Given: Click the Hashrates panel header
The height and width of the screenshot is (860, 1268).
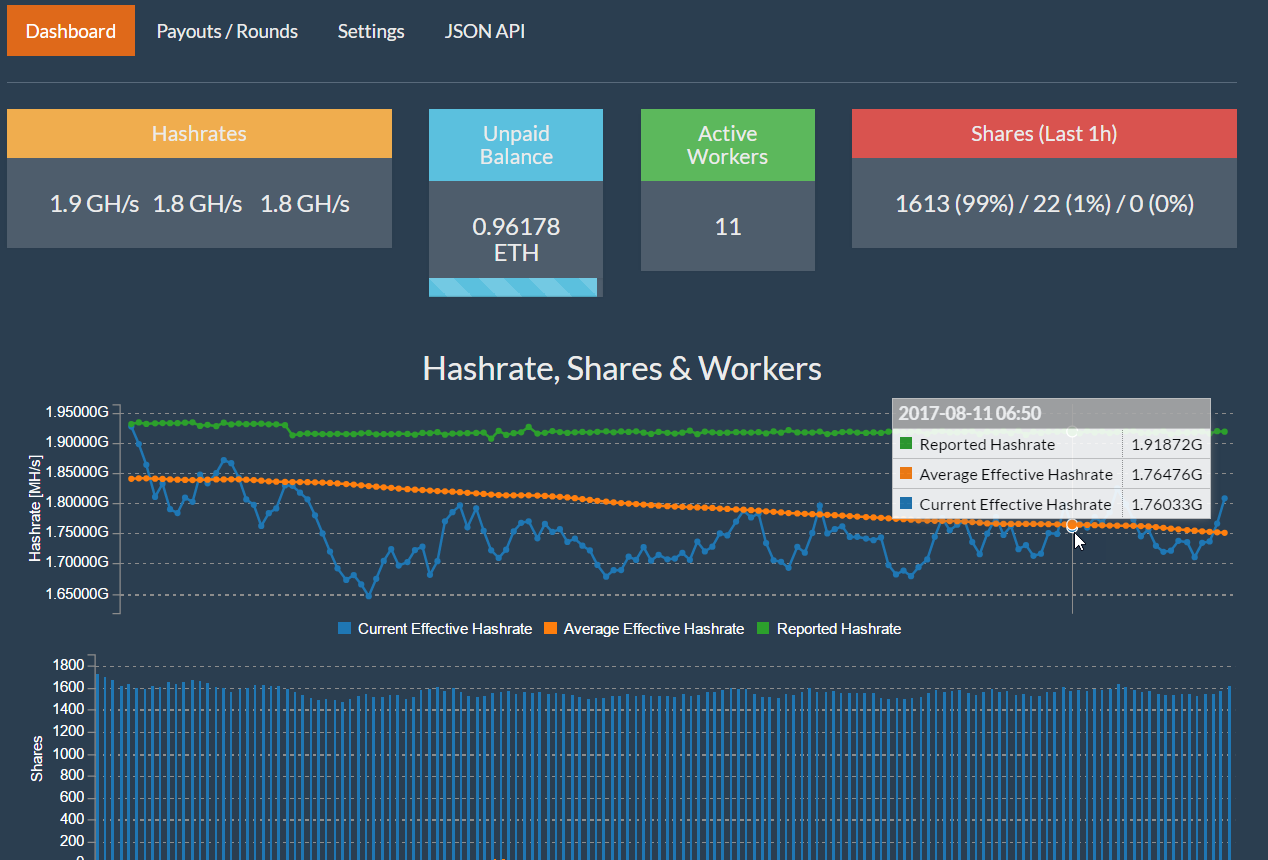Looking at the screenshot, I should [x=199, y=134].
